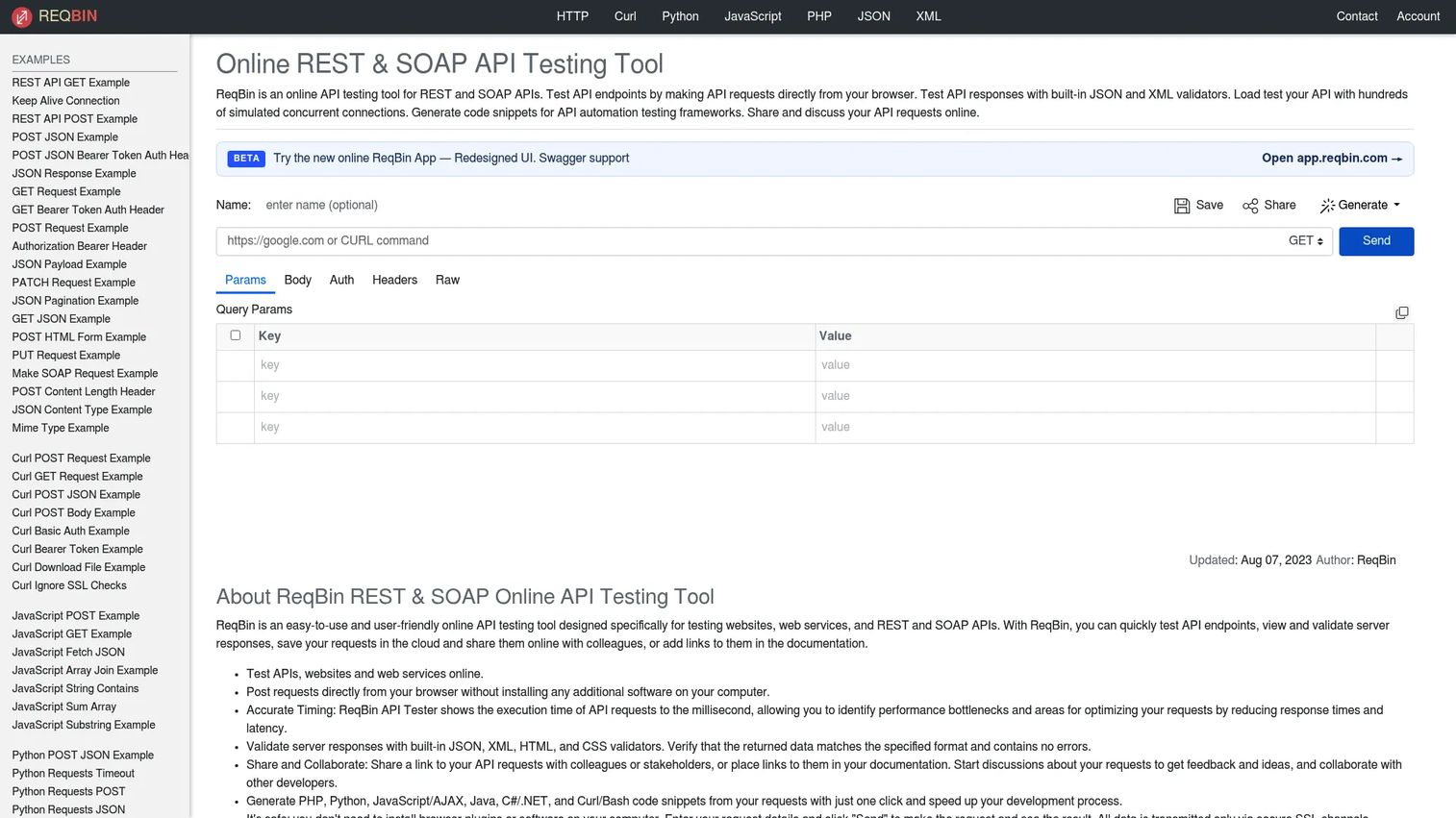Click the blue Send button
1456x818 pixels.
point(1376,241)
